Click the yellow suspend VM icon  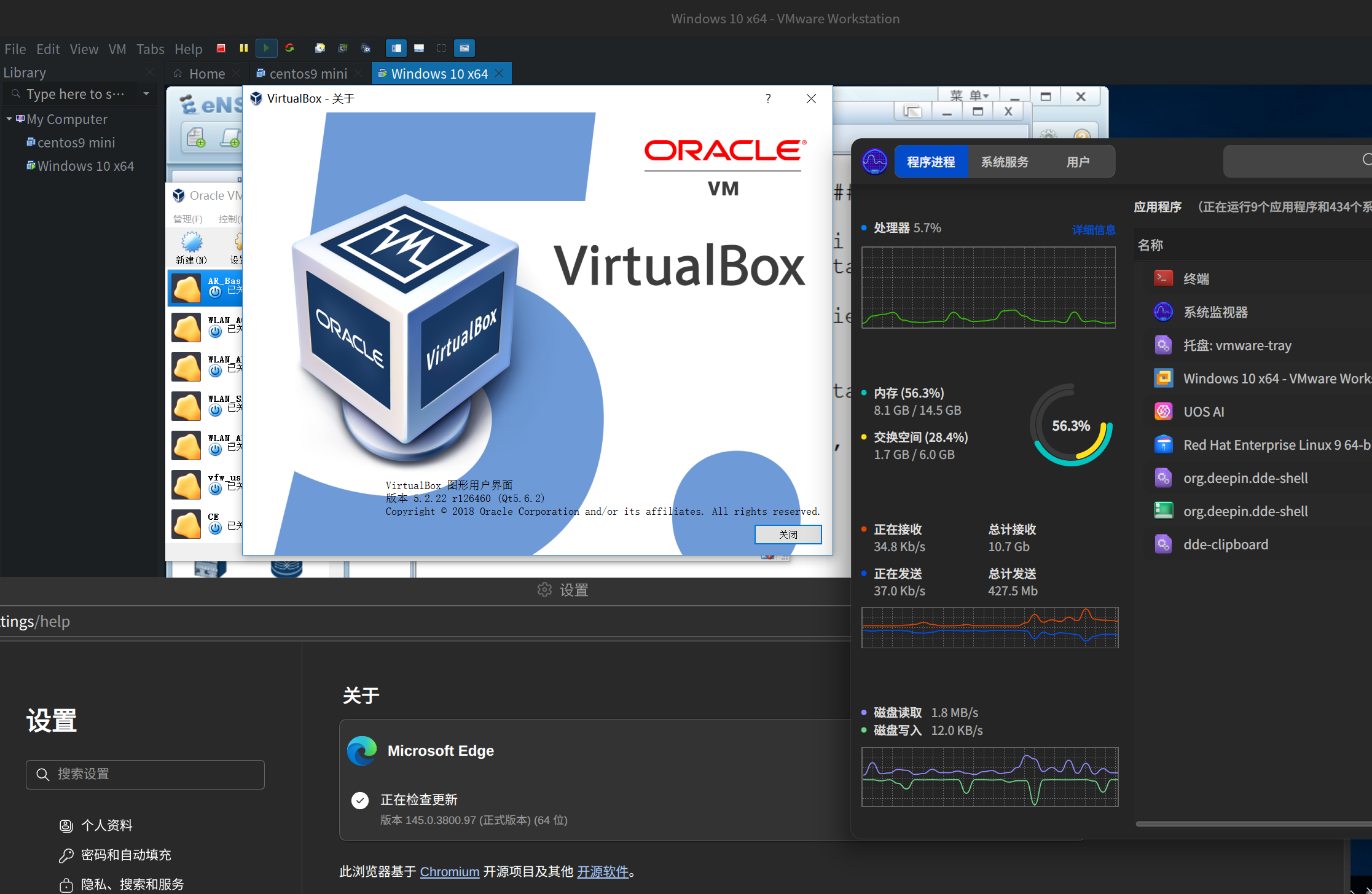coord(244,49)
